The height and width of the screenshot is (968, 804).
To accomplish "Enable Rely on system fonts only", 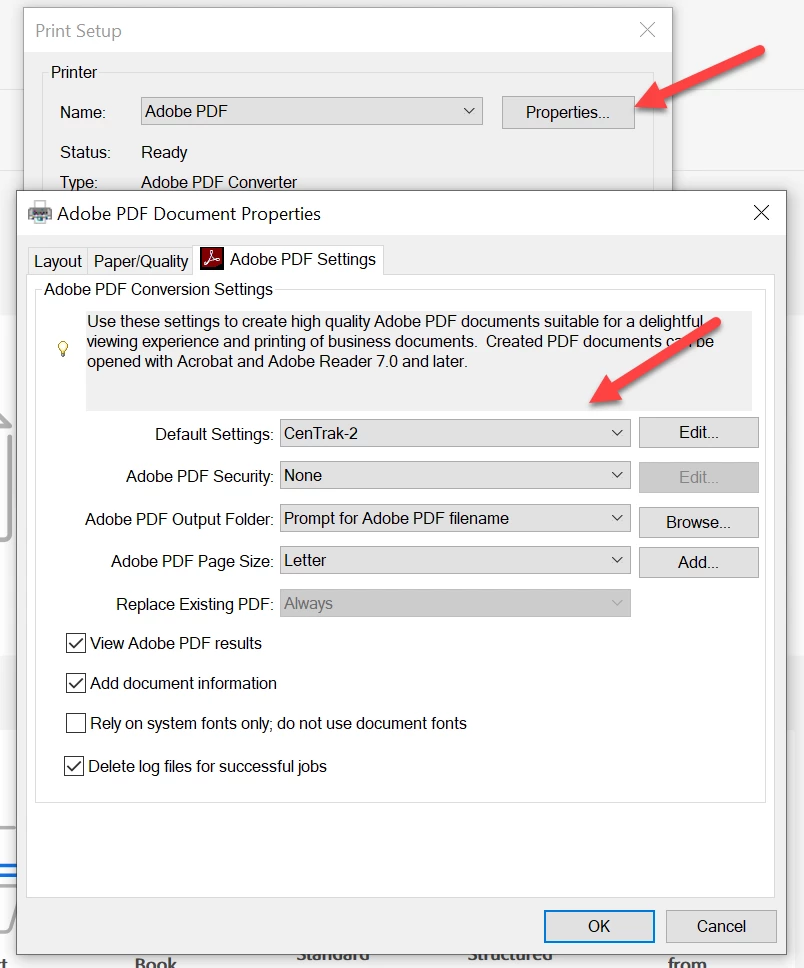I will (x=75, y=723).
